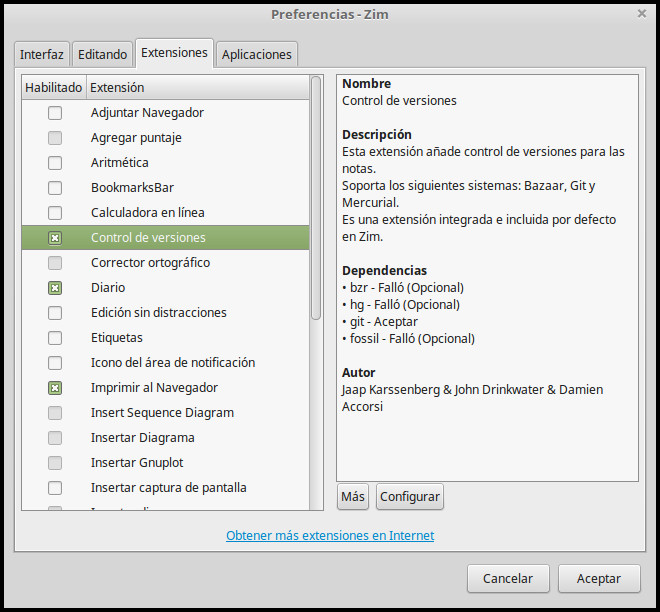The image size is (660, 612).
Task: Select the BookmarksBar extension name
Action: [x=133, y=188]
